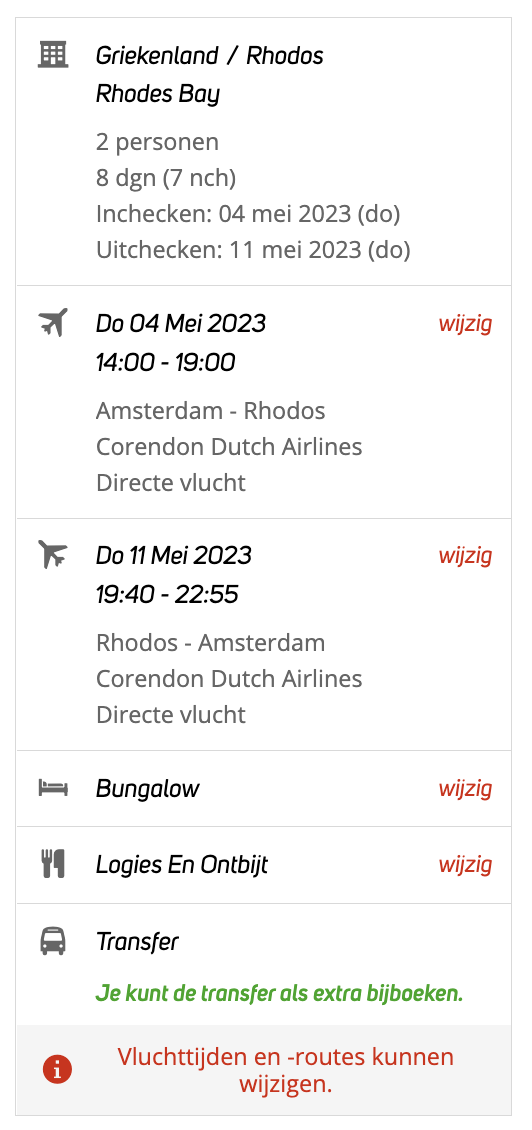Click the bed icon next to Bungalow

(53, 788)
